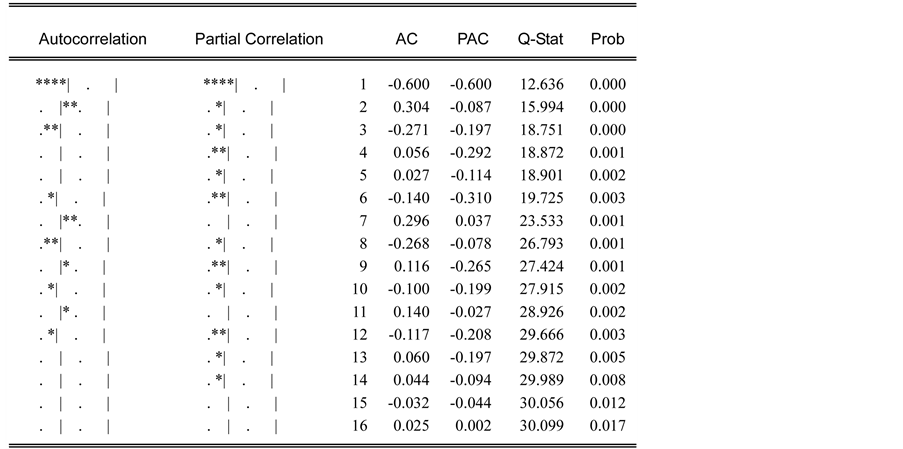
Task: Click the Q-Stat column header
Action: click(540, 39)
